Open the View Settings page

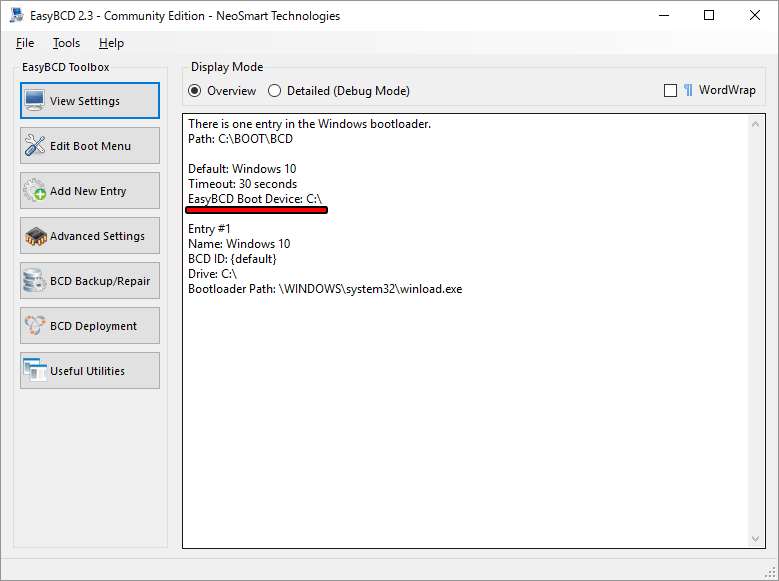[x=90, y=100]
